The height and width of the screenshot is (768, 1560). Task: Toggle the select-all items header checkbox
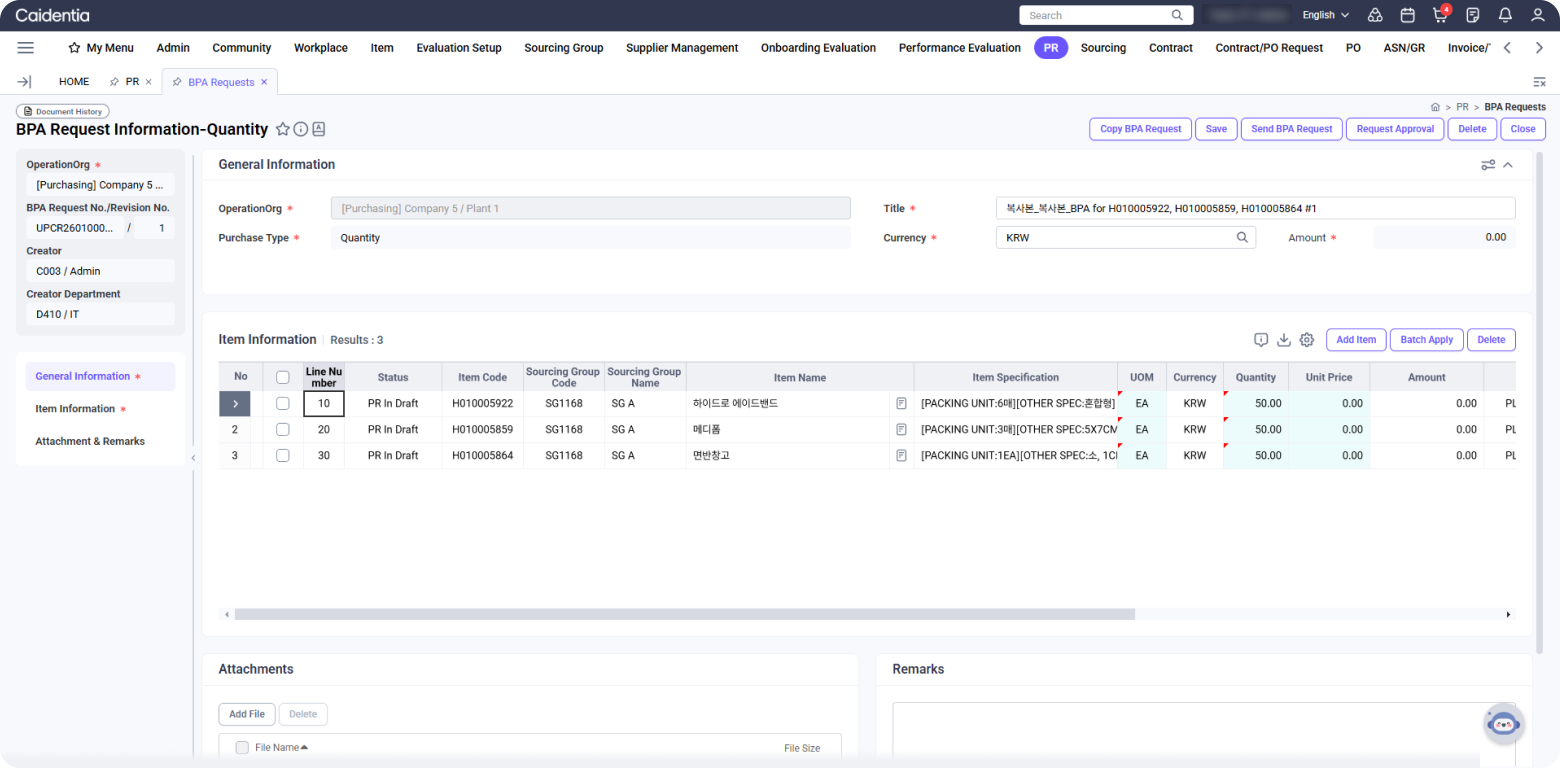coord(283,377)
